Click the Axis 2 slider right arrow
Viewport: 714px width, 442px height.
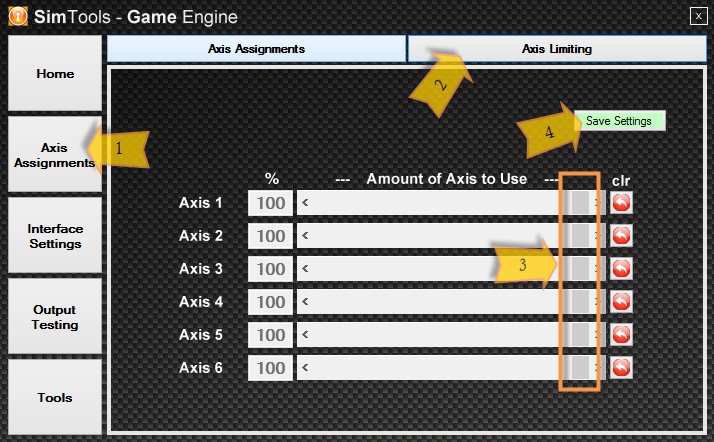pos(598,235)
